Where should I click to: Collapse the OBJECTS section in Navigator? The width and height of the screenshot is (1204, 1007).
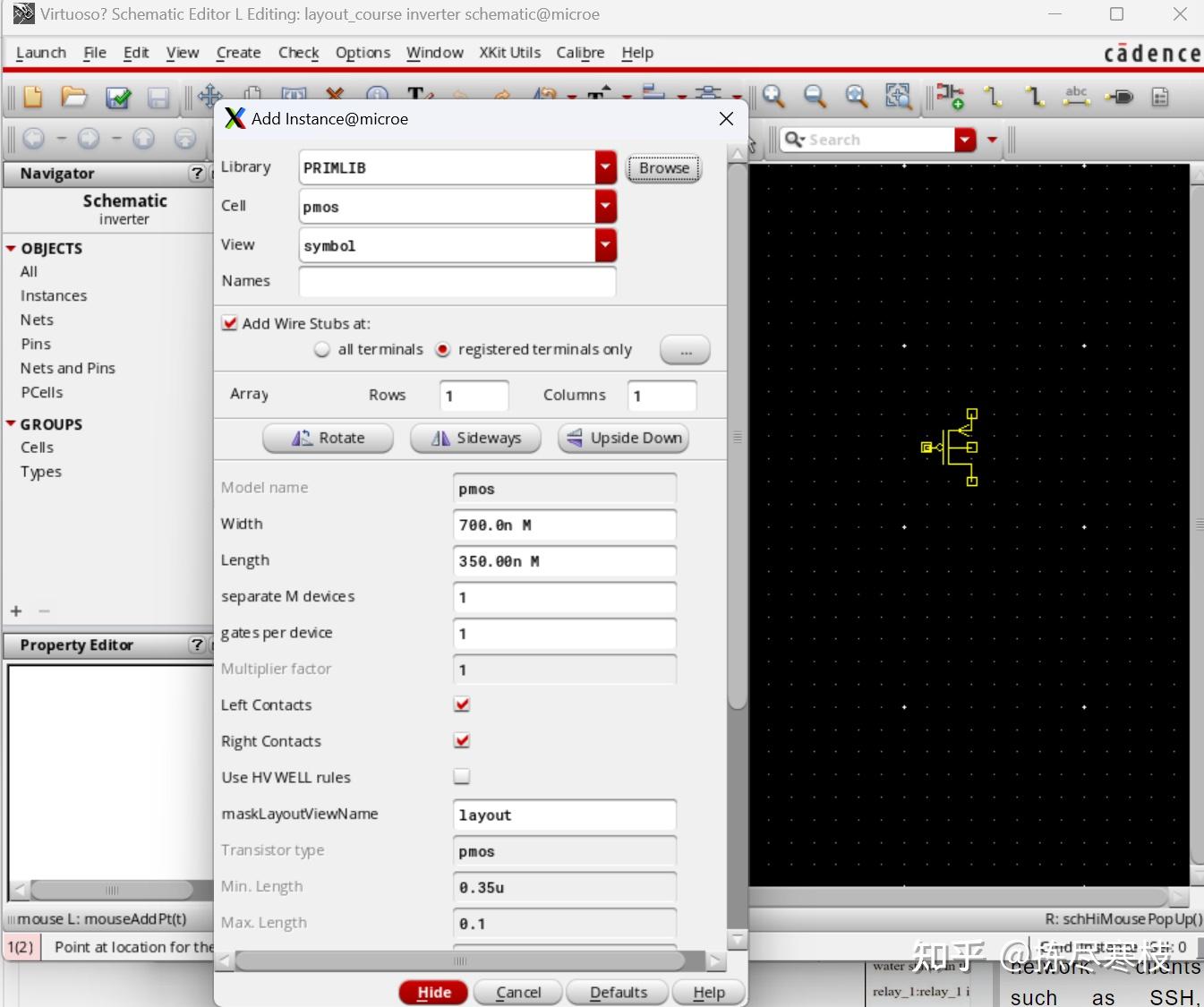(11, 249)
